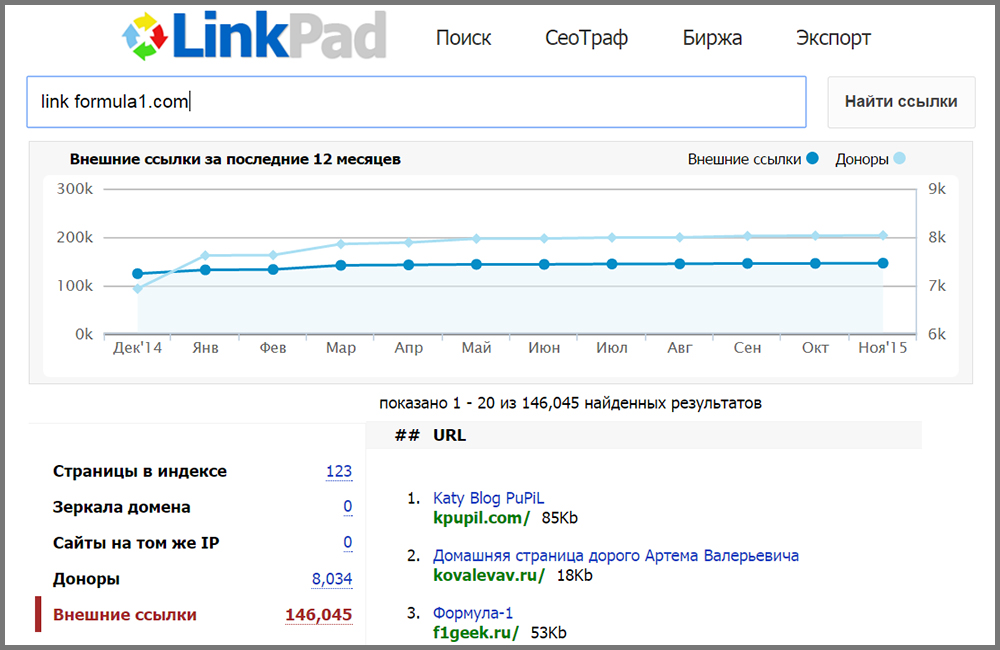Click the LinkPad logo
Screen dimensions: 1000x650
253,36
